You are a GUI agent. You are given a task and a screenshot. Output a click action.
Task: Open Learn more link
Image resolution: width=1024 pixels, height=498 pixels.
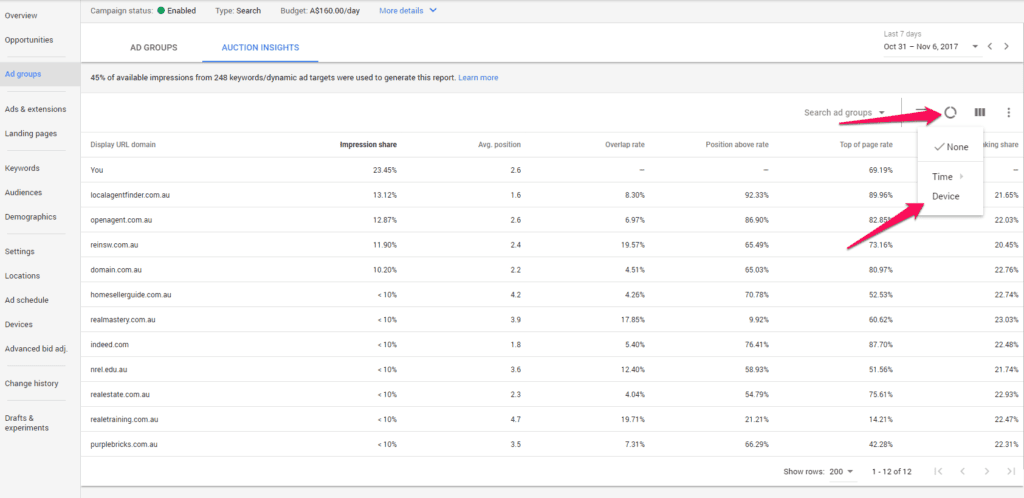[x=478, y=78]
